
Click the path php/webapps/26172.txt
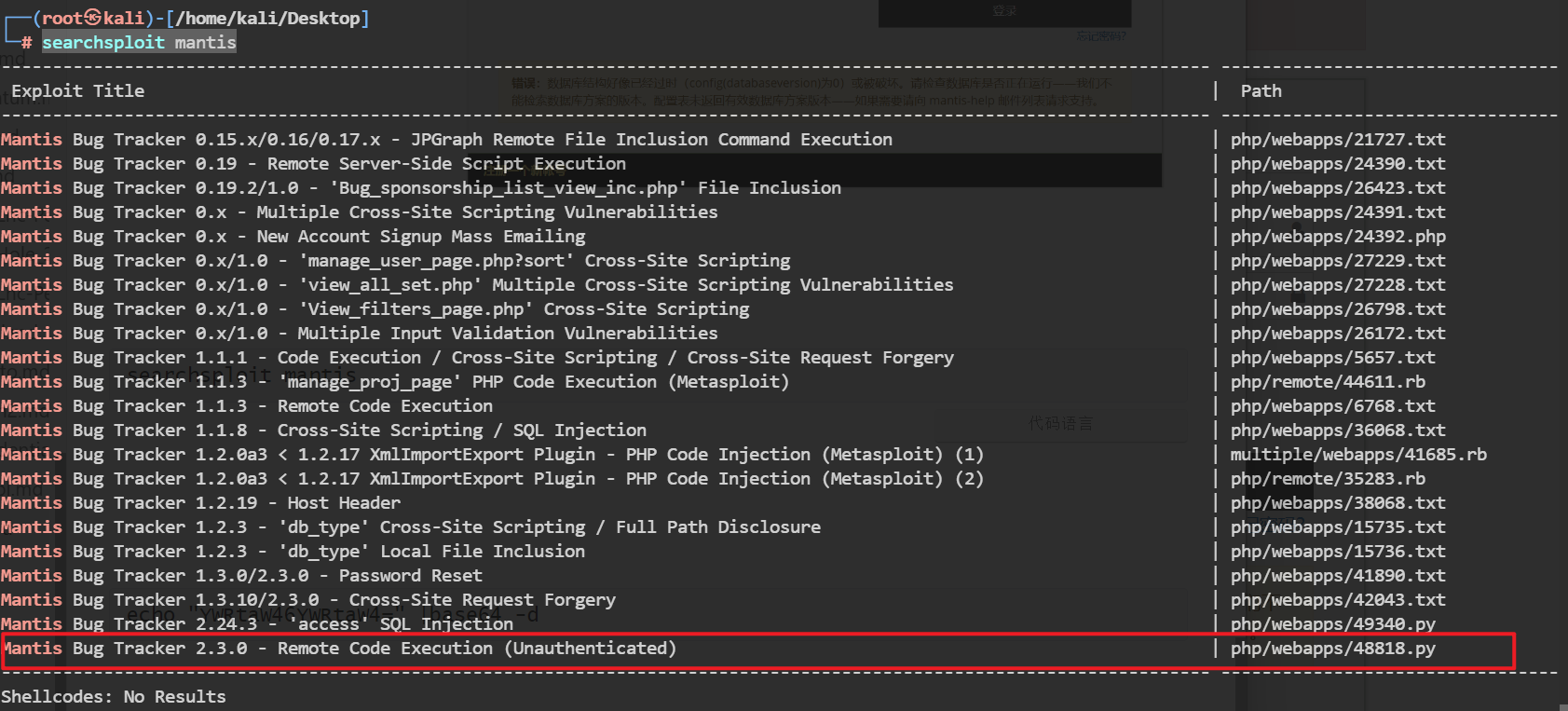tap(1338, 333)
